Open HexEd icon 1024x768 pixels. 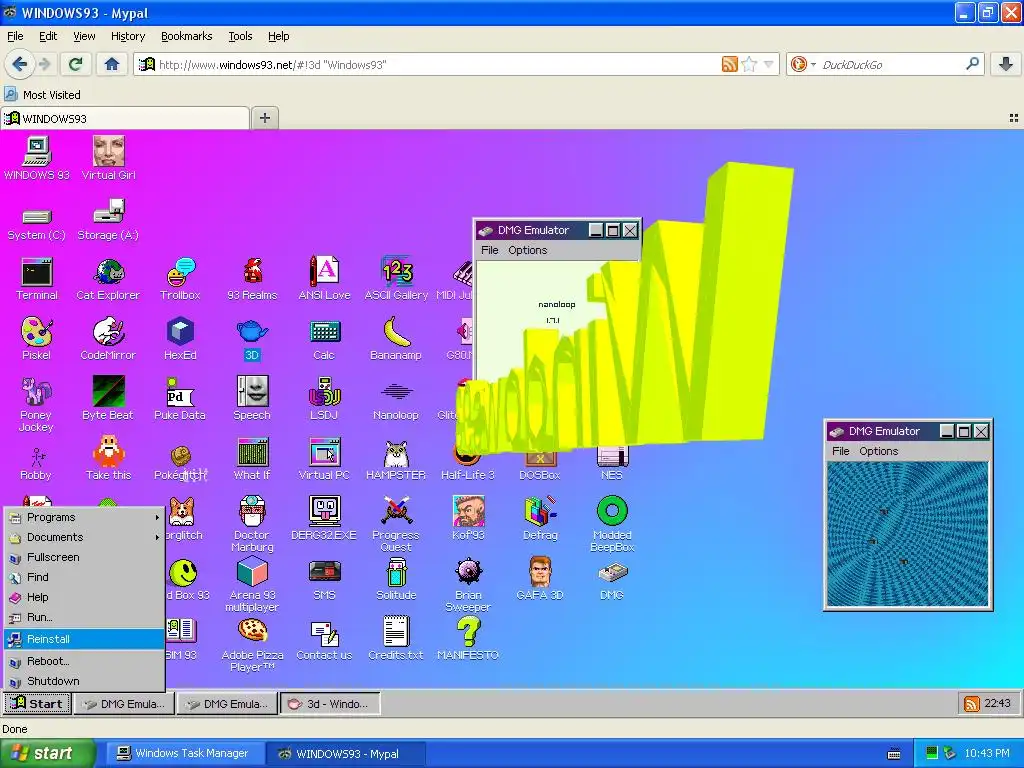point(180,339)
